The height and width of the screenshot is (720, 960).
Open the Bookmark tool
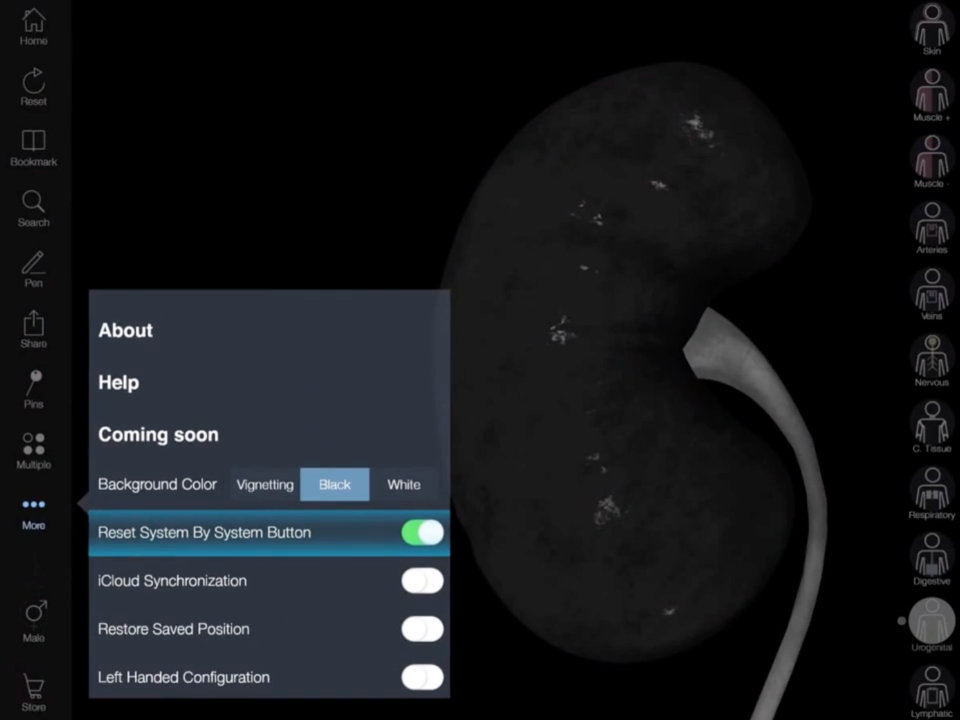tap(33, 146)
